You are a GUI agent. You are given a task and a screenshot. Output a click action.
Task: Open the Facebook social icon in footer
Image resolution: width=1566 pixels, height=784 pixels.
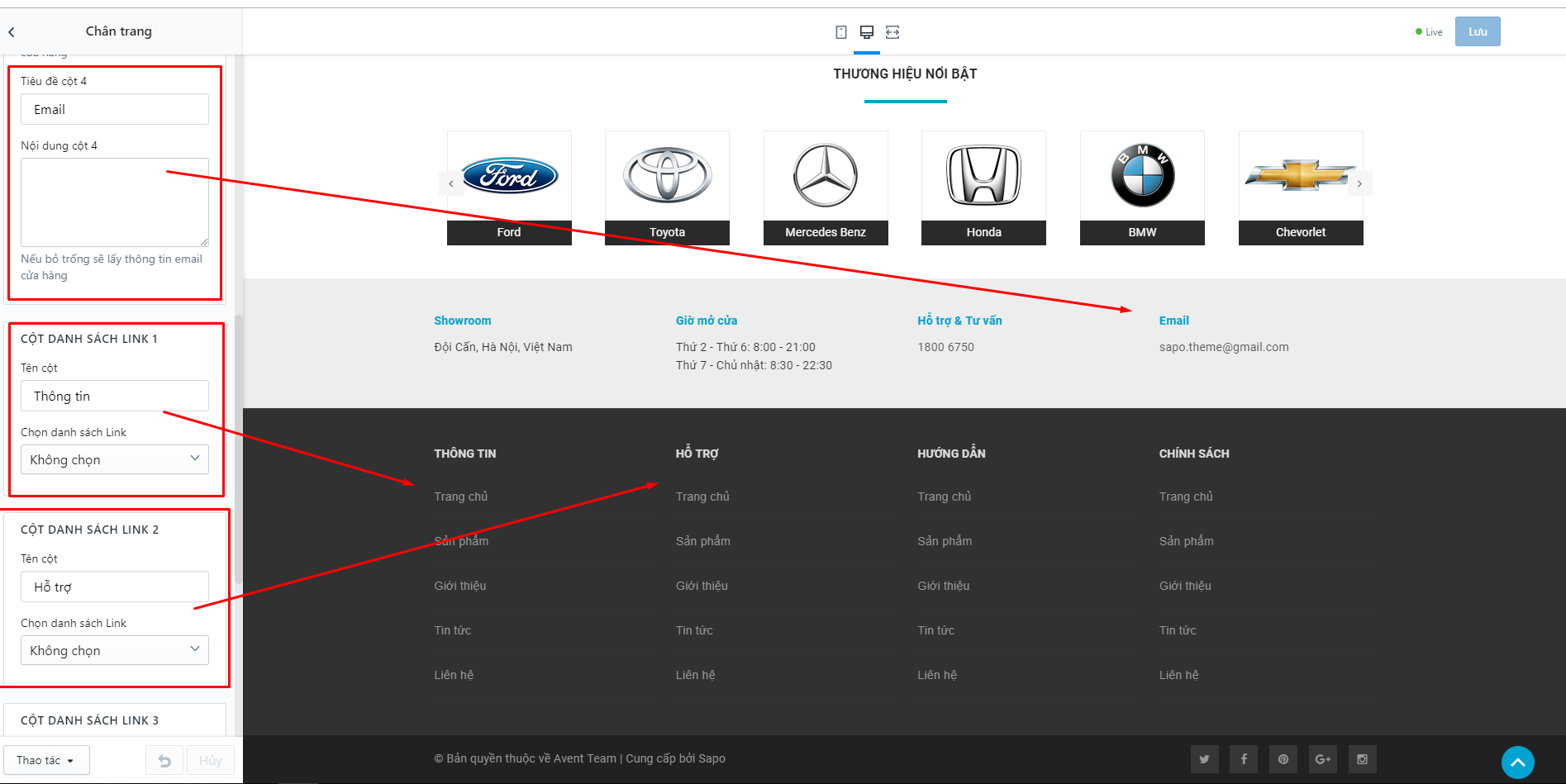1244,759
